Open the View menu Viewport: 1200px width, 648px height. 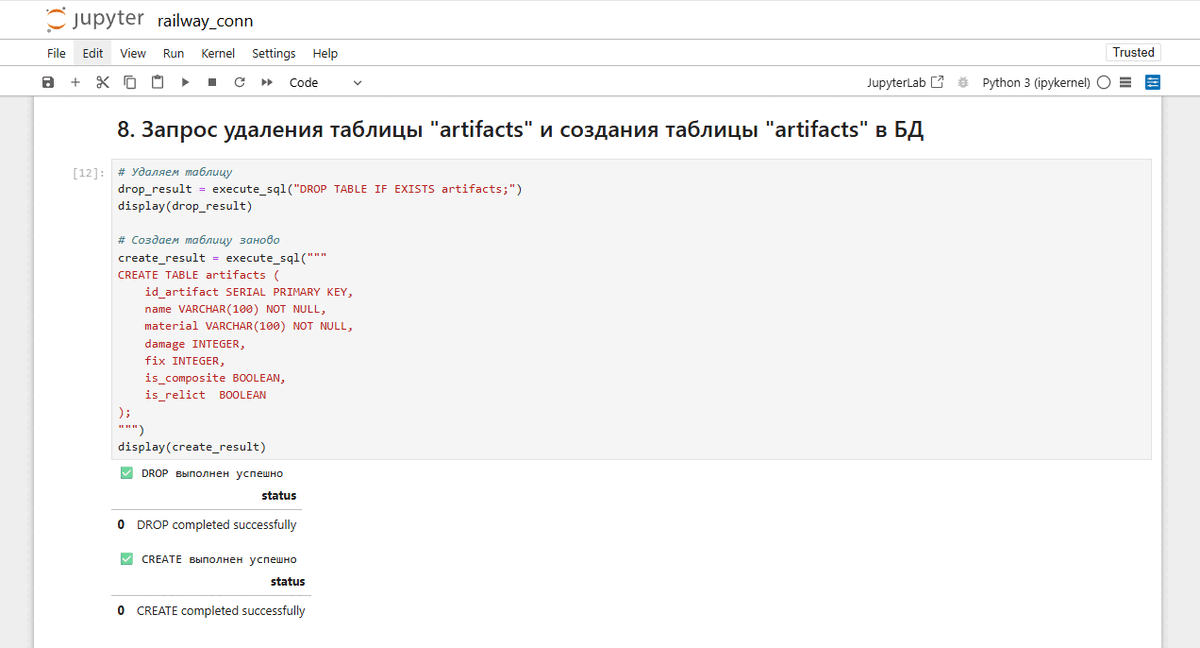coord(133,53)
